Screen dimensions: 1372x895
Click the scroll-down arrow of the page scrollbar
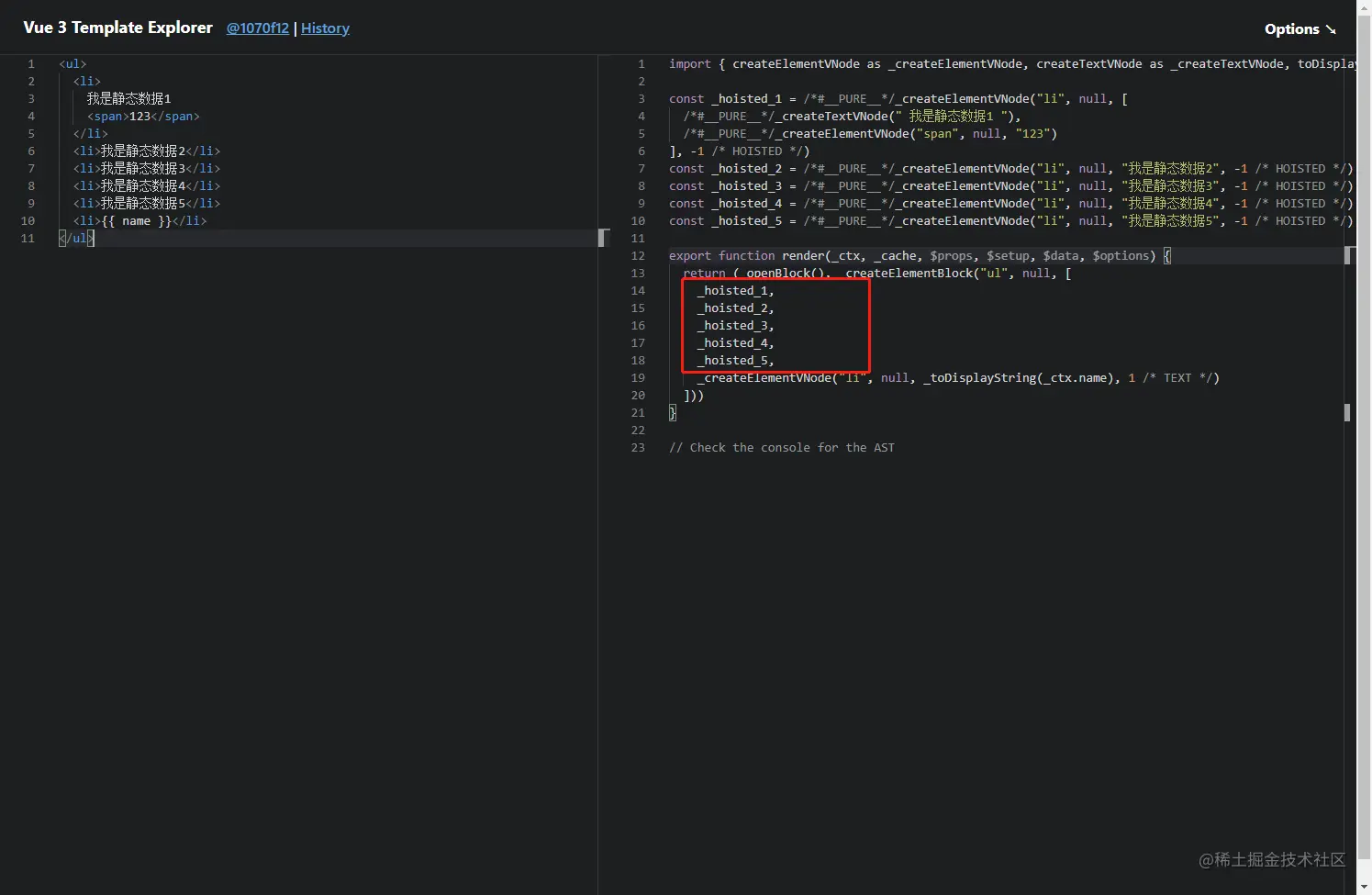1364,887
